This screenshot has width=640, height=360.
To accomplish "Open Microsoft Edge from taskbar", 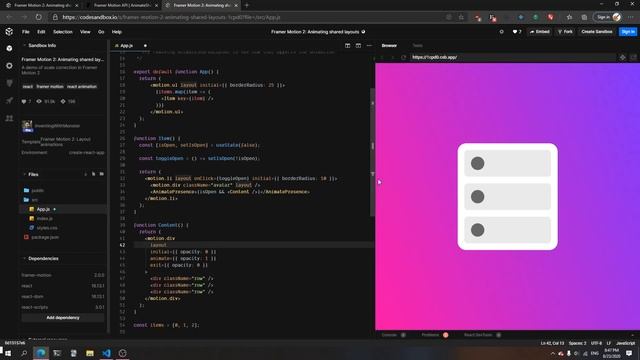I will click(41, 353).
